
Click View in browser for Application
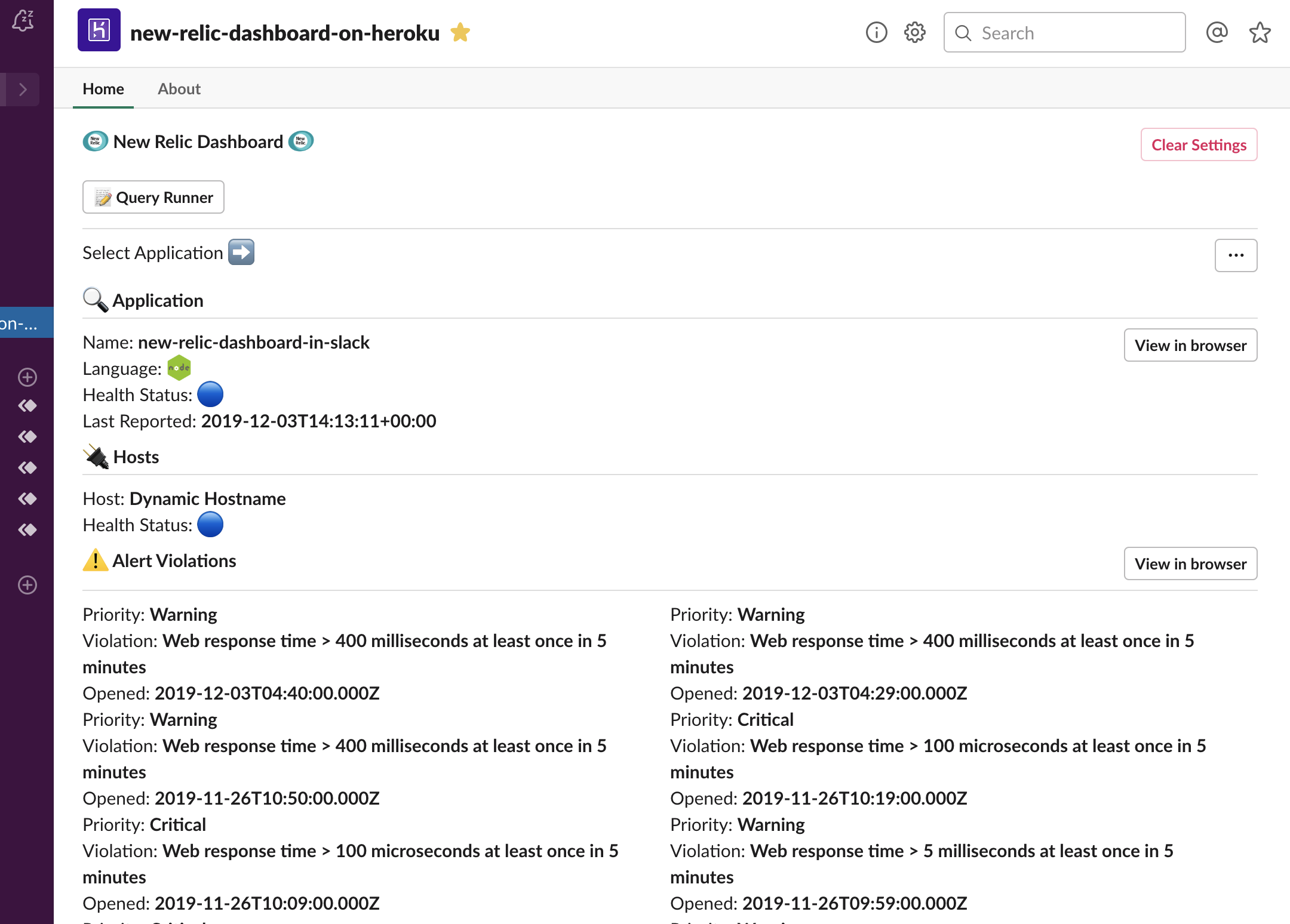tap(1190, 346)
